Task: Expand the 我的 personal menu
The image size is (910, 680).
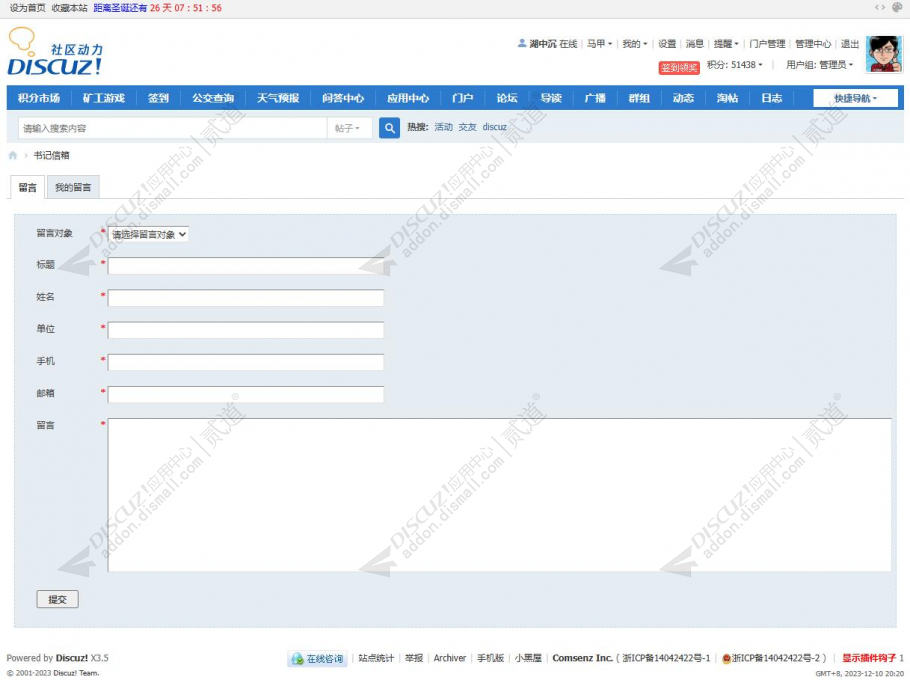Action: pyautogui.click(x=636, y=43)
